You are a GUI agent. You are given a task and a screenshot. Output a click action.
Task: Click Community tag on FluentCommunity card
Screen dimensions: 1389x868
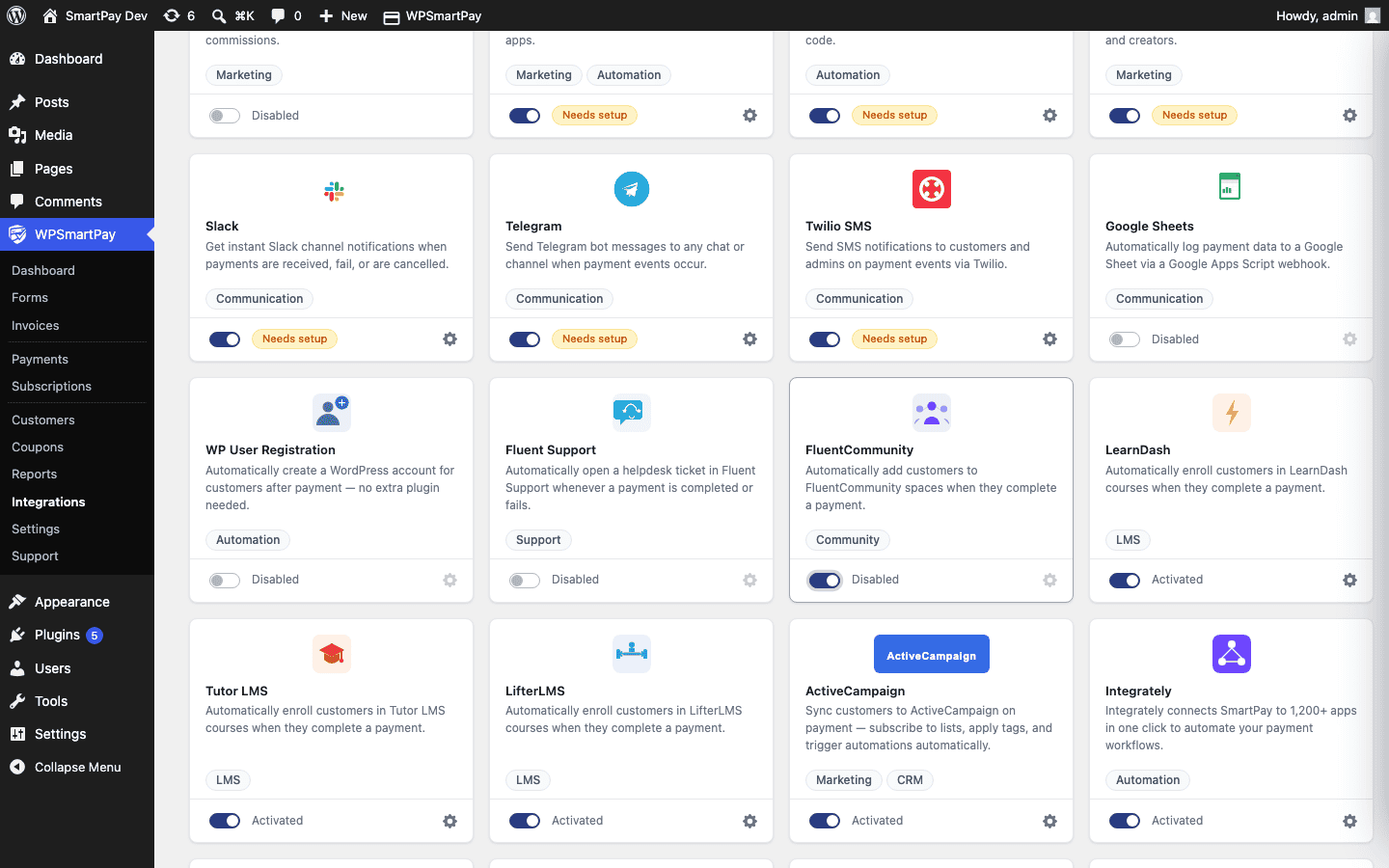click(848, 540)
